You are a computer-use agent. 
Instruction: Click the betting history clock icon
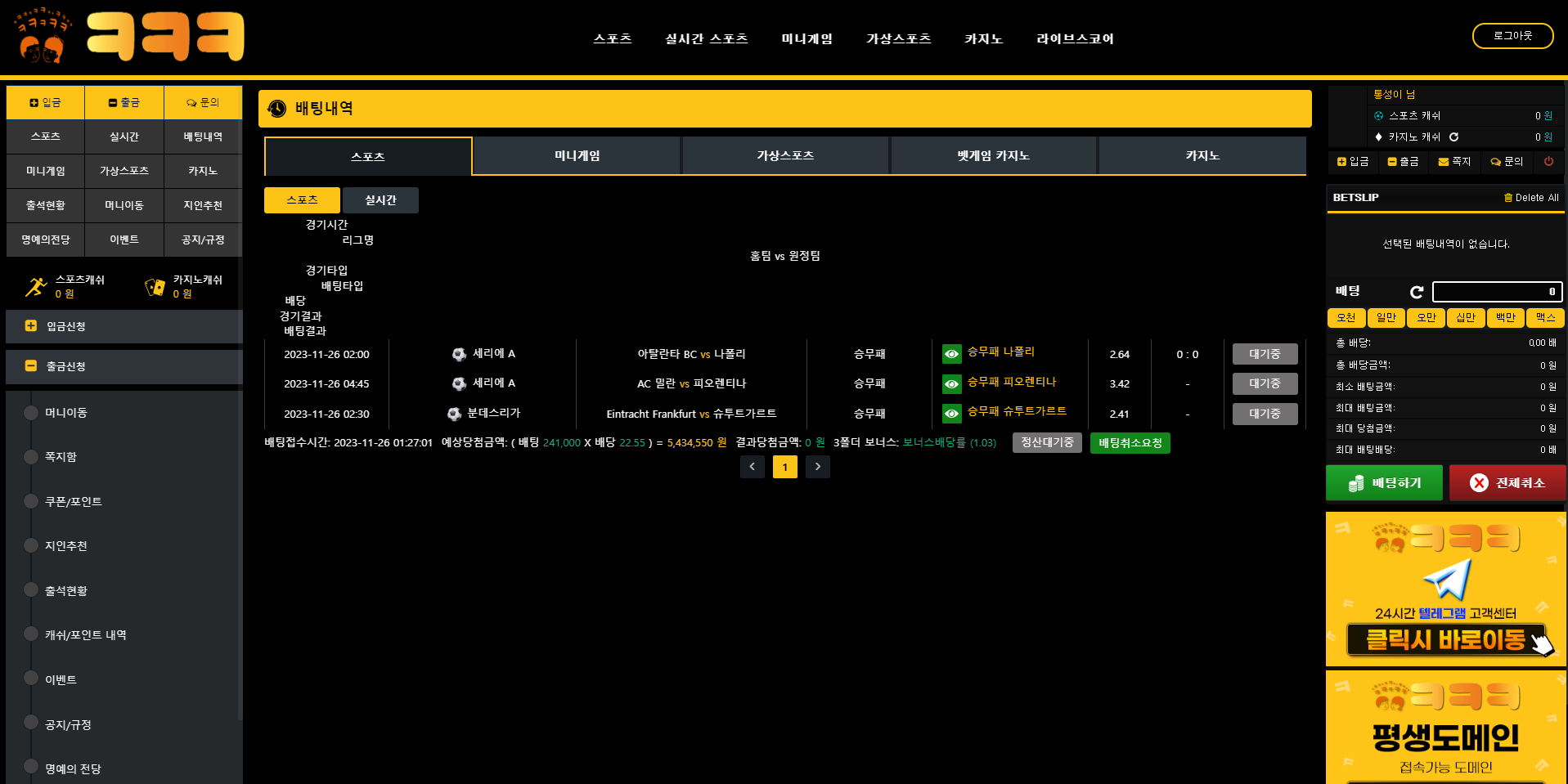click(277, 109)
